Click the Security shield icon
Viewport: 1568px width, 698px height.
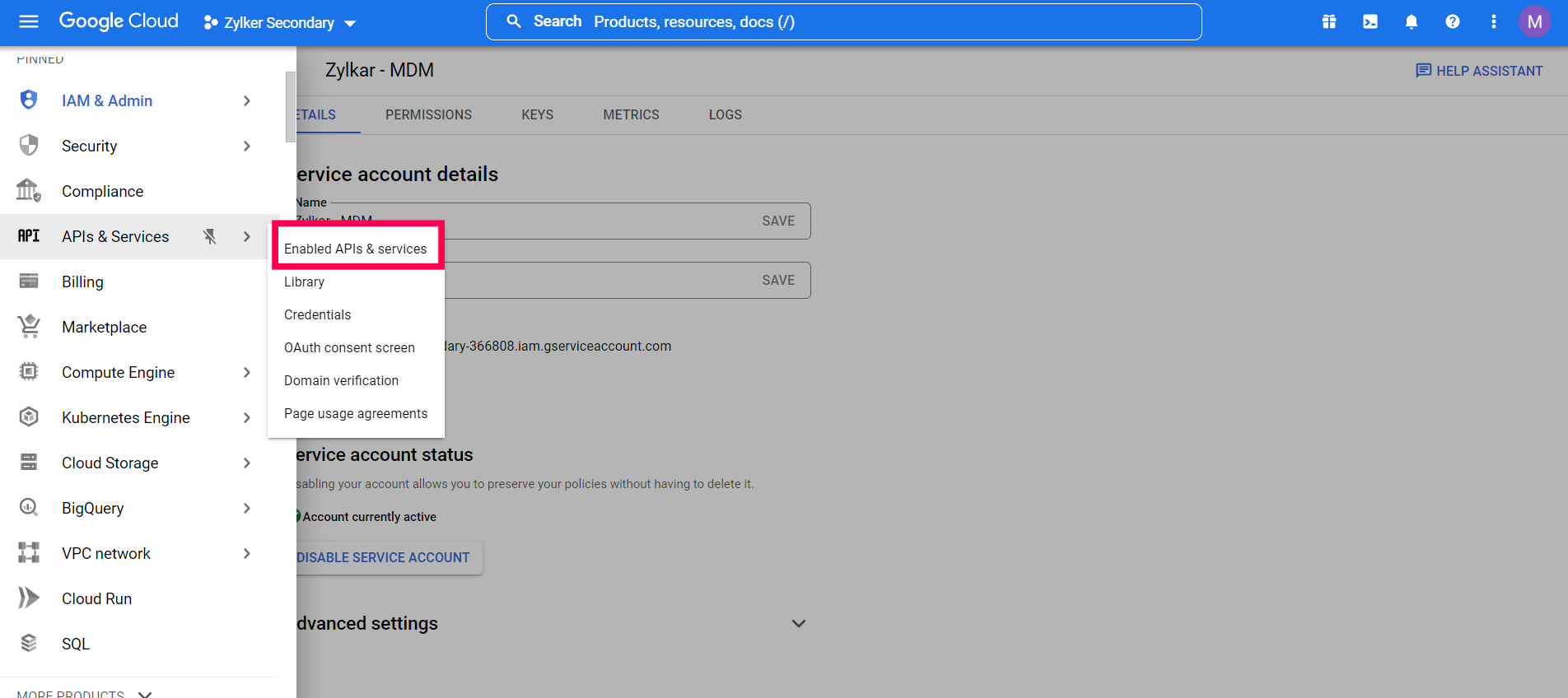29,146
